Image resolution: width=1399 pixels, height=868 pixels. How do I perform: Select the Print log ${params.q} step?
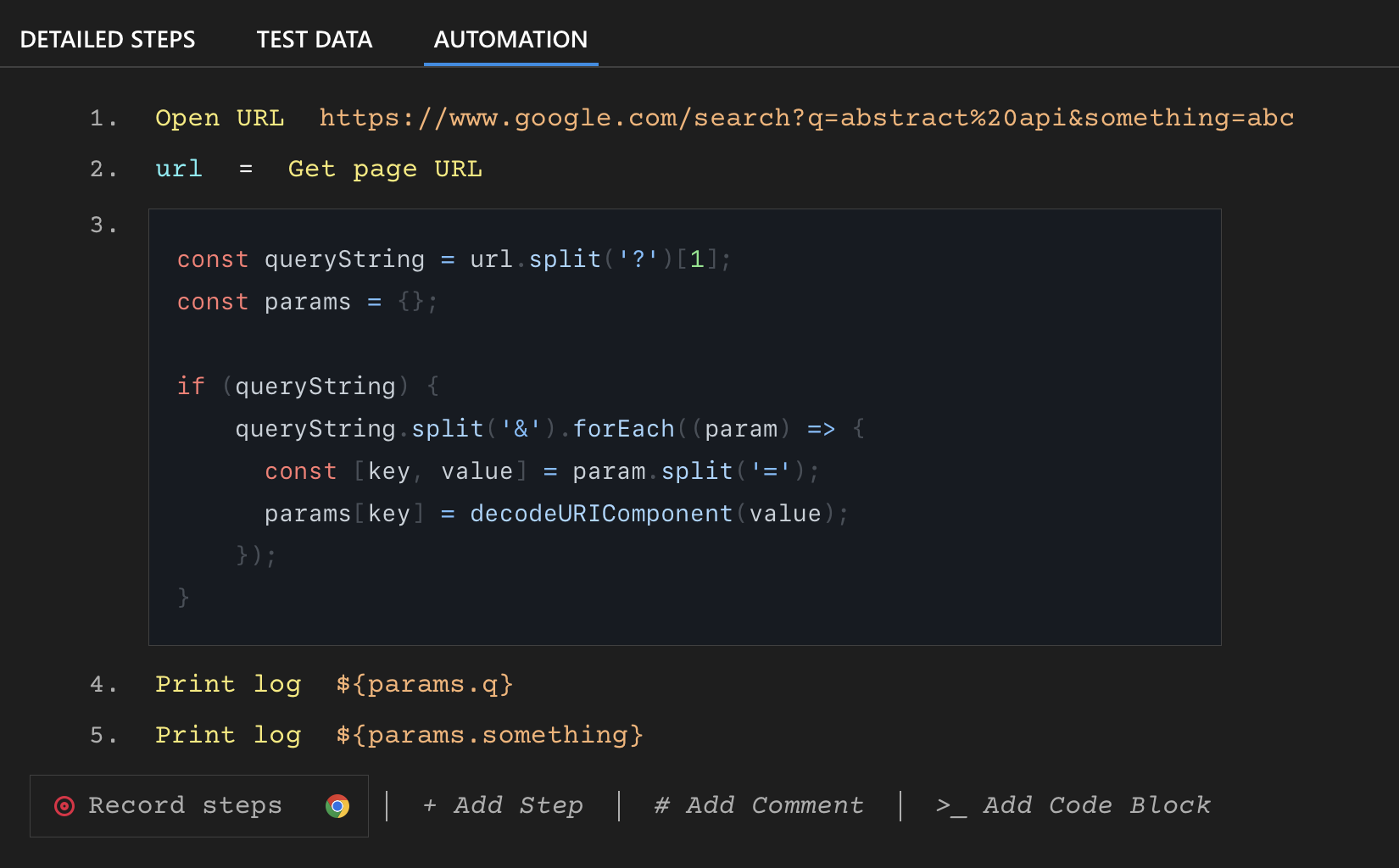coord(333,684)
